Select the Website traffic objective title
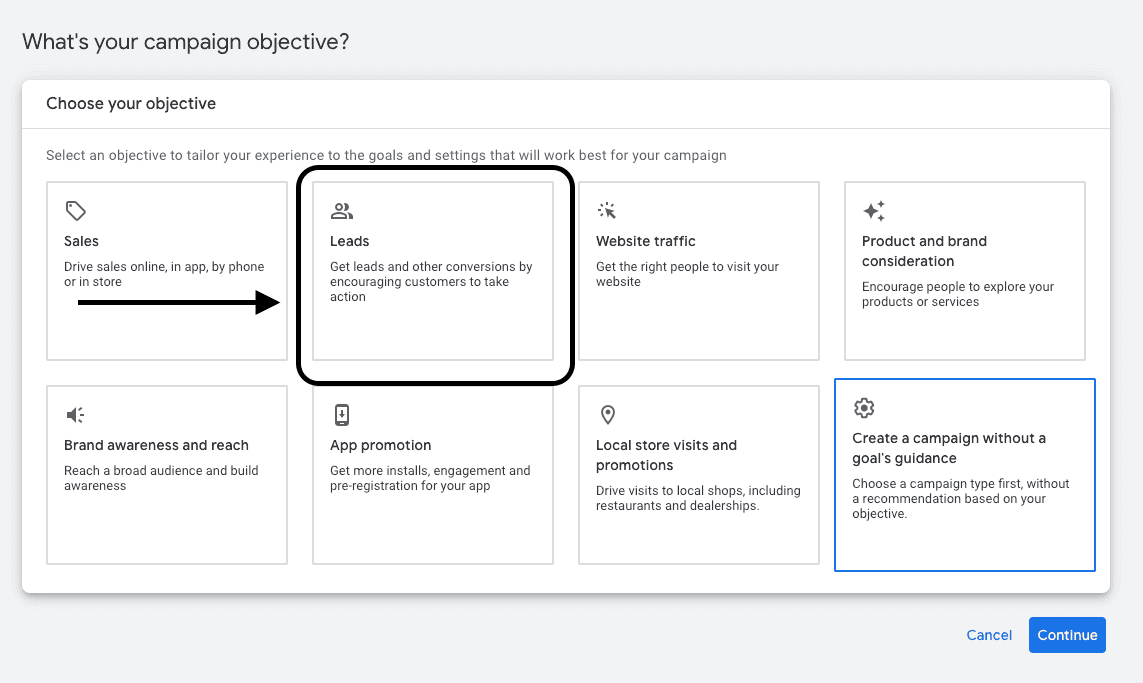1143x683 pixels. click(x=645, y=241)
